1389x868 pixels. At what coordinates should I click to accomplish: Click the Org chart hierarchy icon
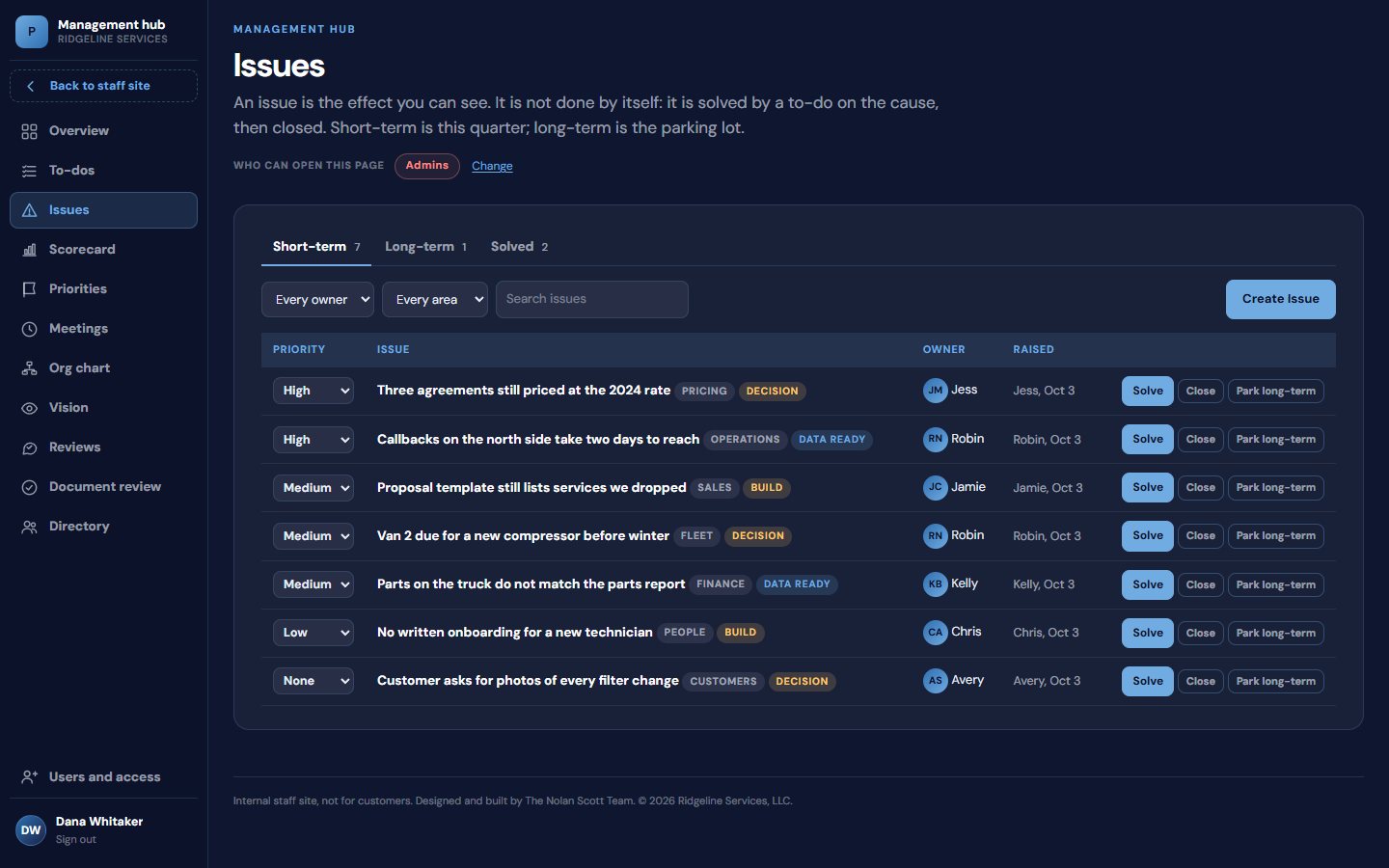coord(30,368)
